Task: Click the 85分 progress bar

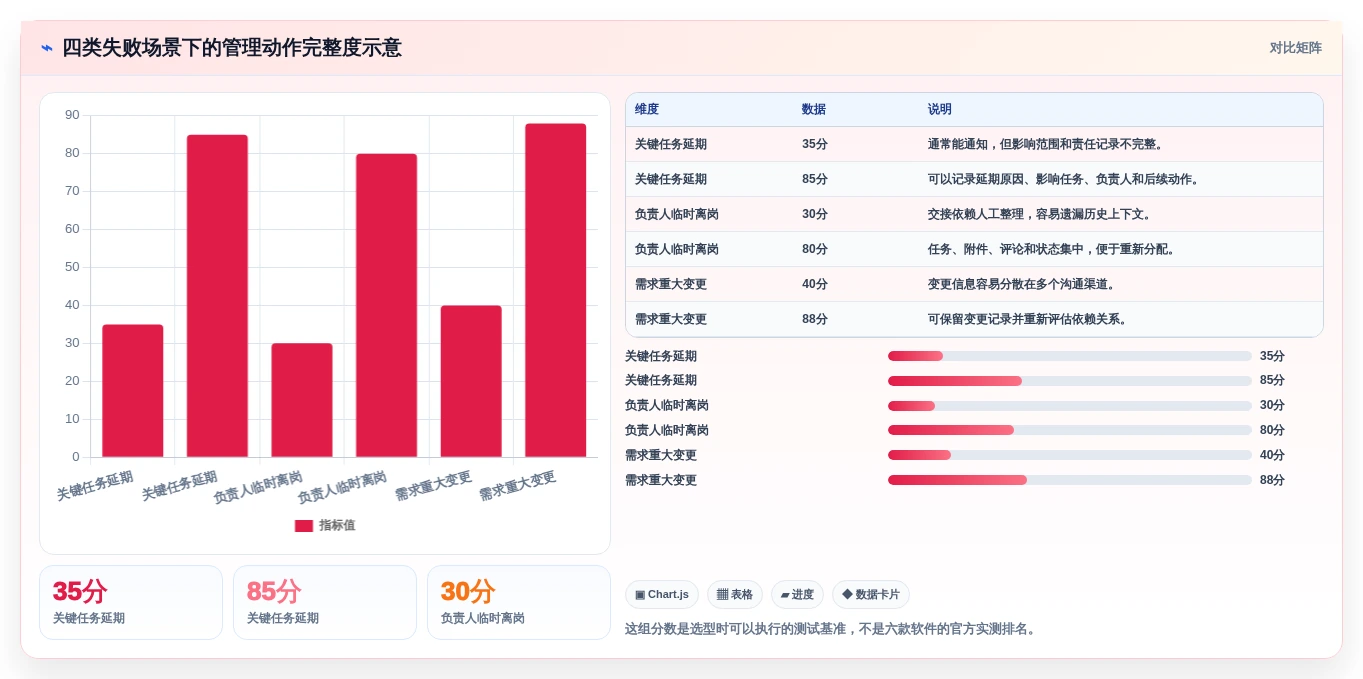Action: tap(1070, 381)
